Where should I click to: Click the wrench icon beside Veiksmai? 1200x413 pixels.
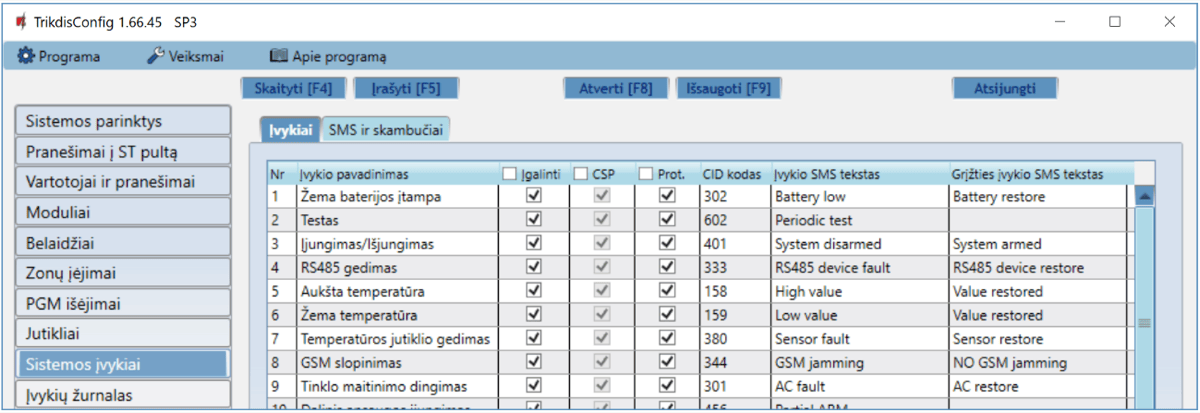[156, 56]
